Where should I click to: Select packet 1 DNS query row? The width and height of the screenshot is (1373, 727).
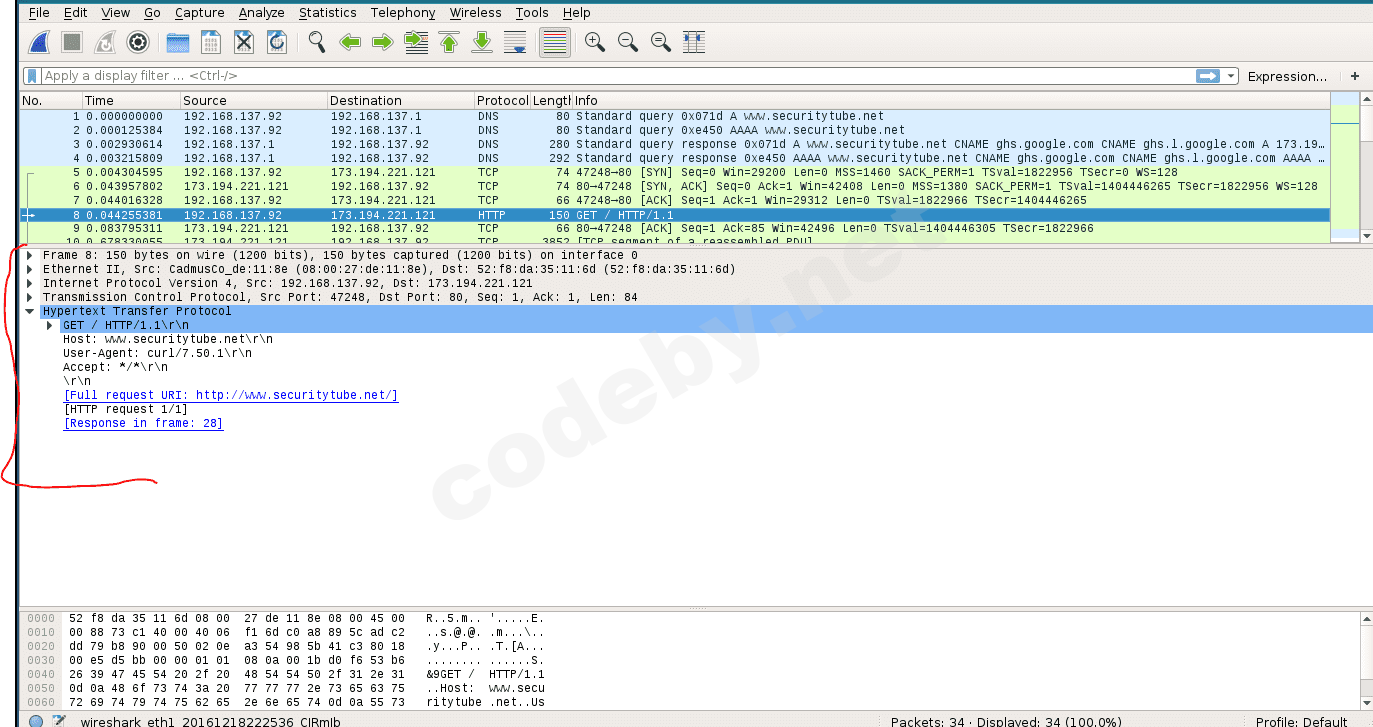point(675,116)
